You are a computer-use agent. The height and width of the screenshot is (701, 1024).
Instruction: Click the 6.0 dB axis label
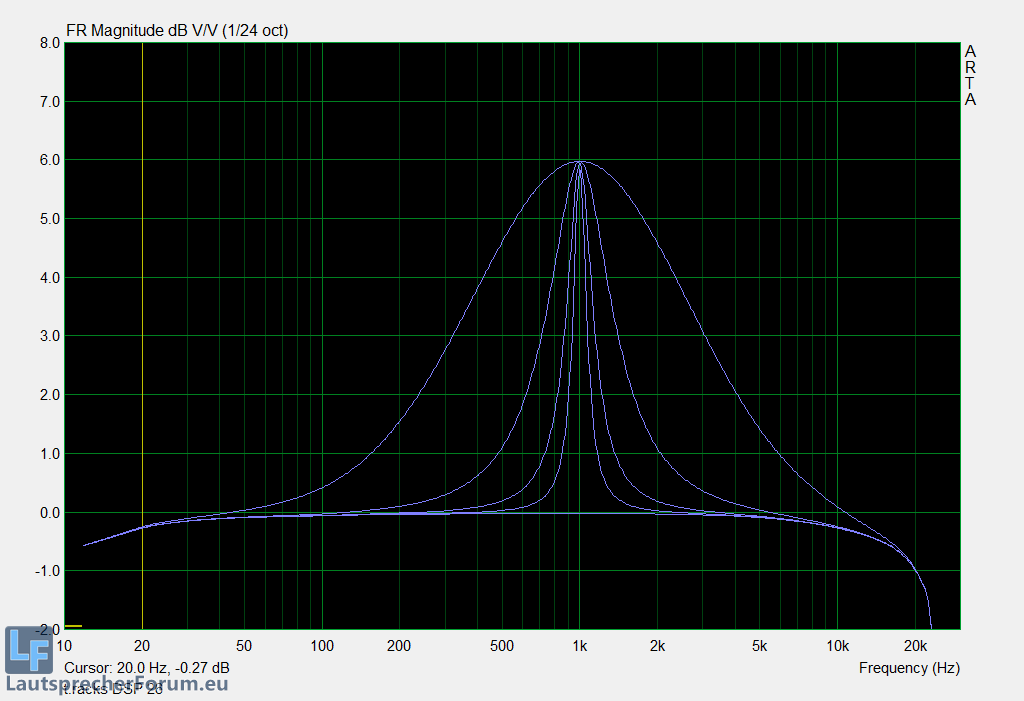coord(49,160)
